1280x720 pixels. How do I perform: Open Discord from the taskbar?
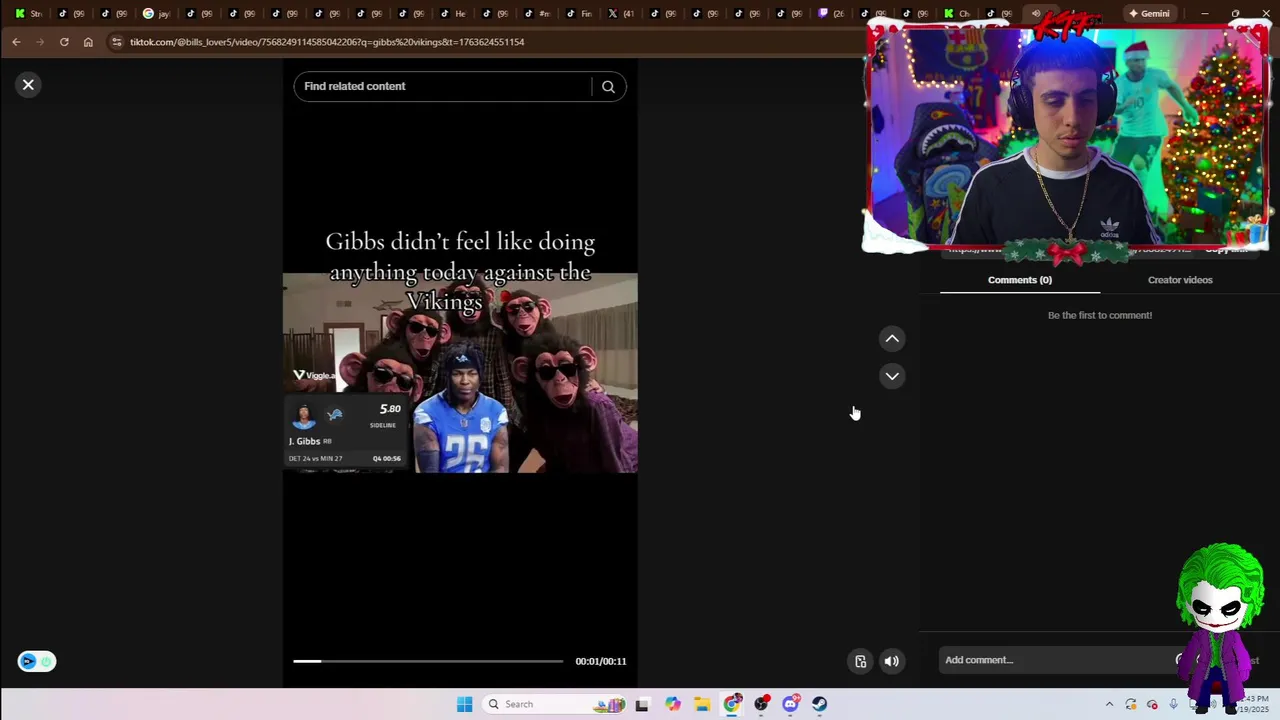[791, 704]
